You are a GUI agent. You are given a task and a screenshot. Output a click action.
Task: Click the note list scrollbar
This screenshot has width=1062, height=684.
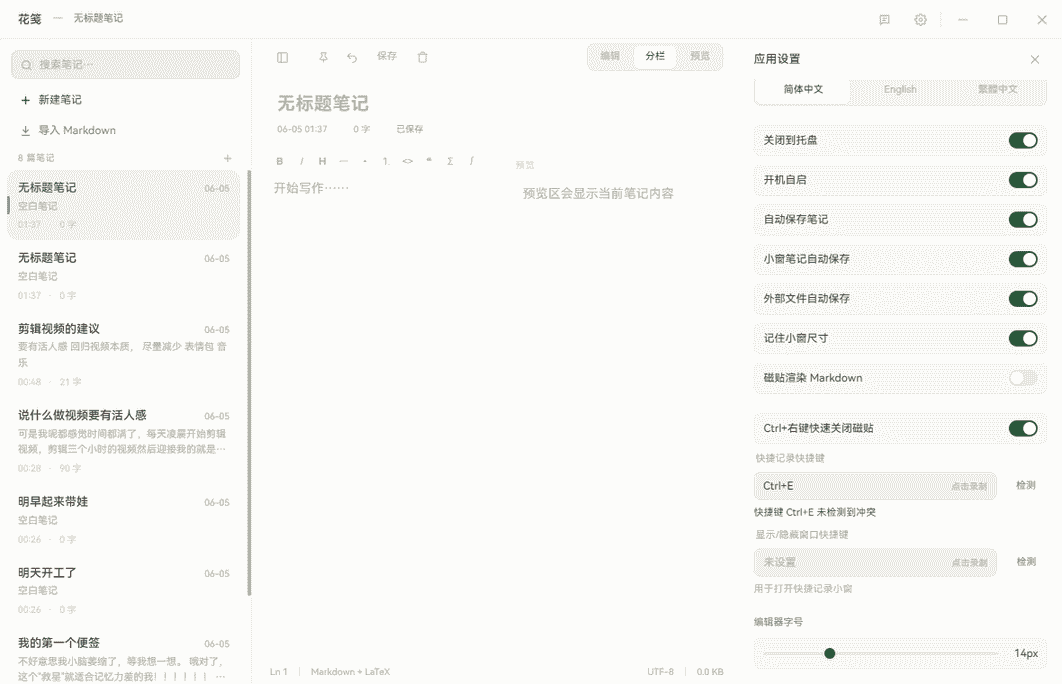point(249,383)
